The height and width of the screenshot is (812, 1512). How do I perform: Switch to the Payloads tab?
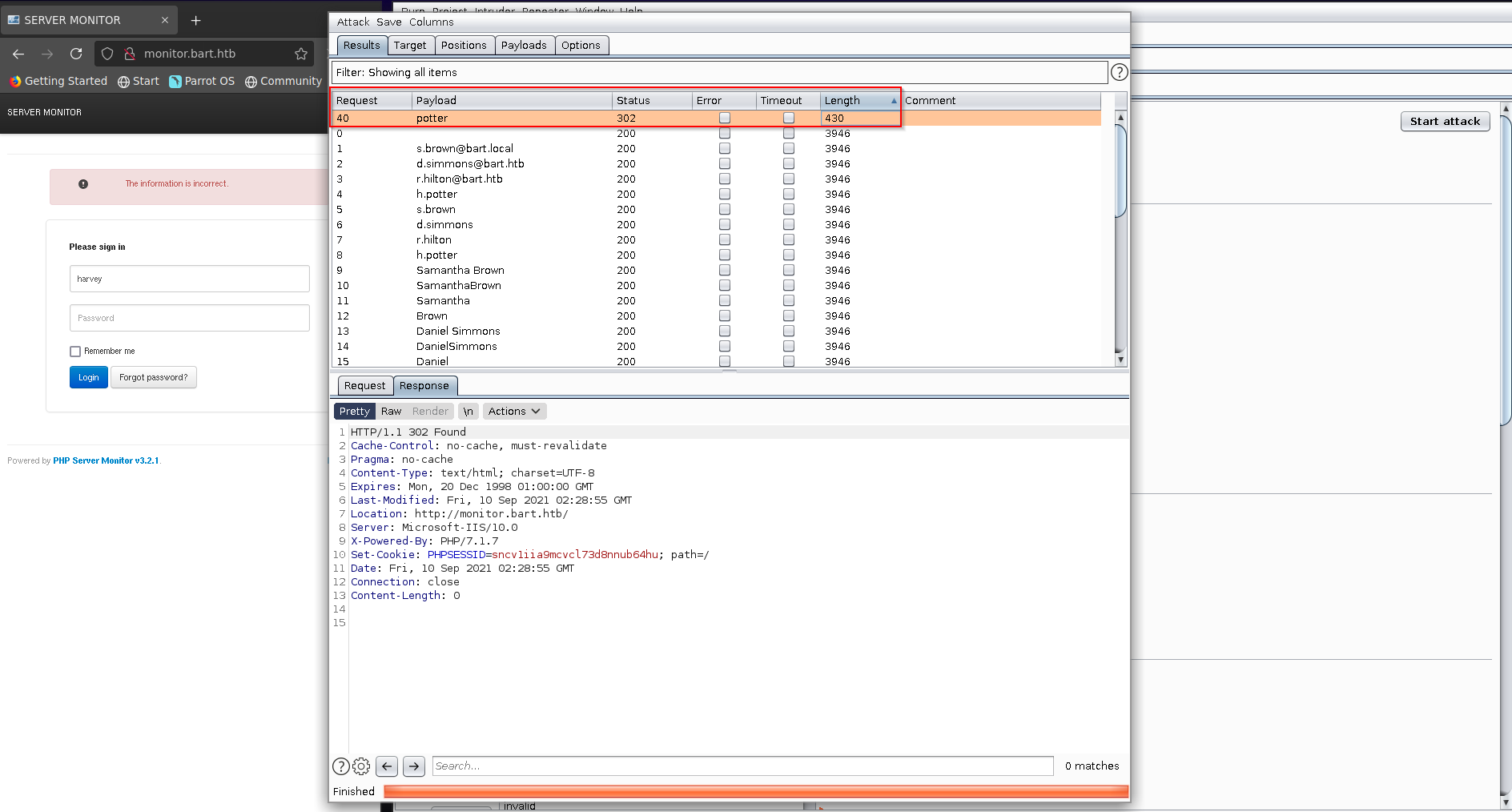click(x=524, y=46)
